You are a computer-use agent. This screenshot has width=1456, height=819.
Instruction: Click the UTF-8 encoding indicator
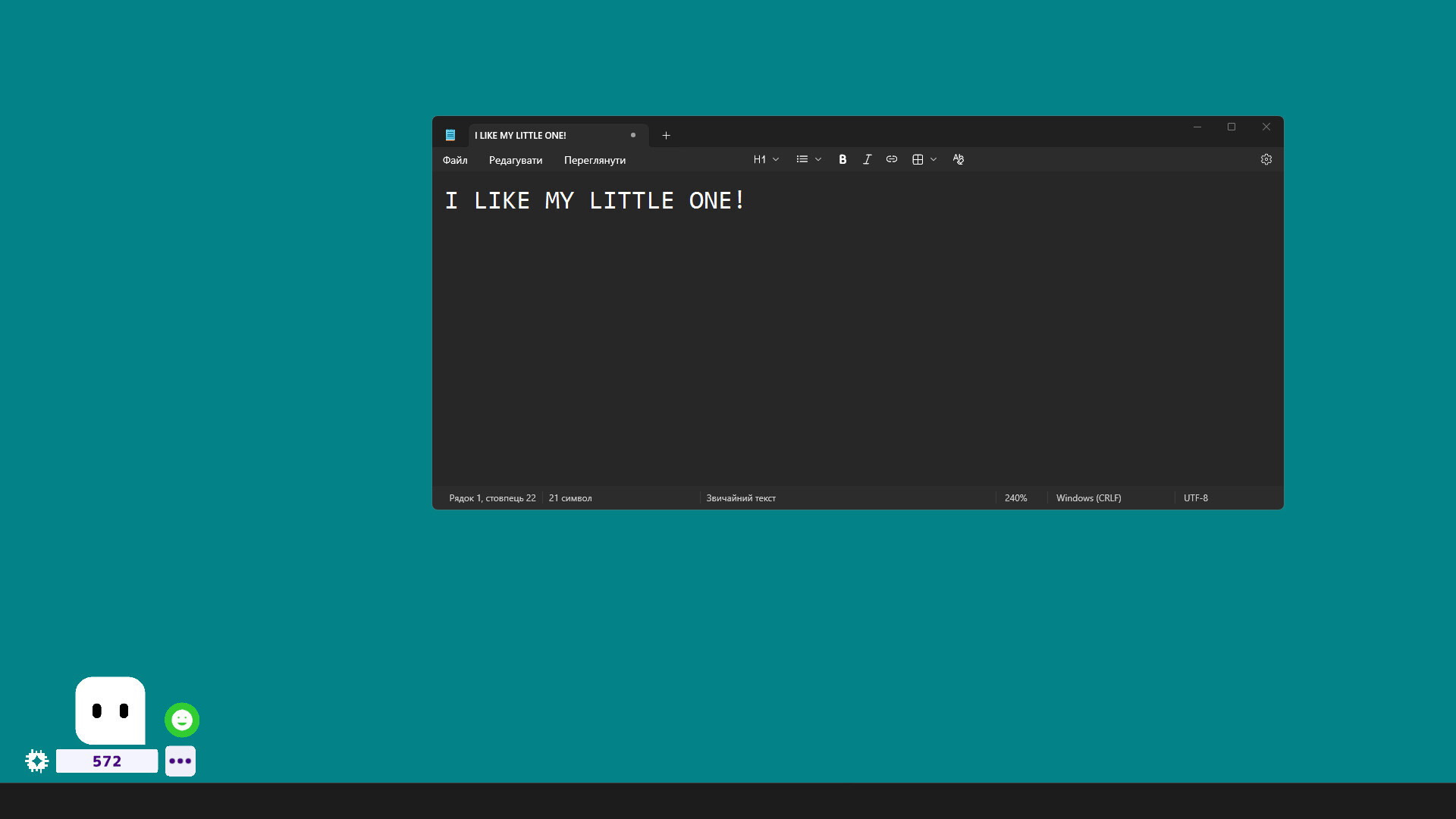coord(1196,497)
